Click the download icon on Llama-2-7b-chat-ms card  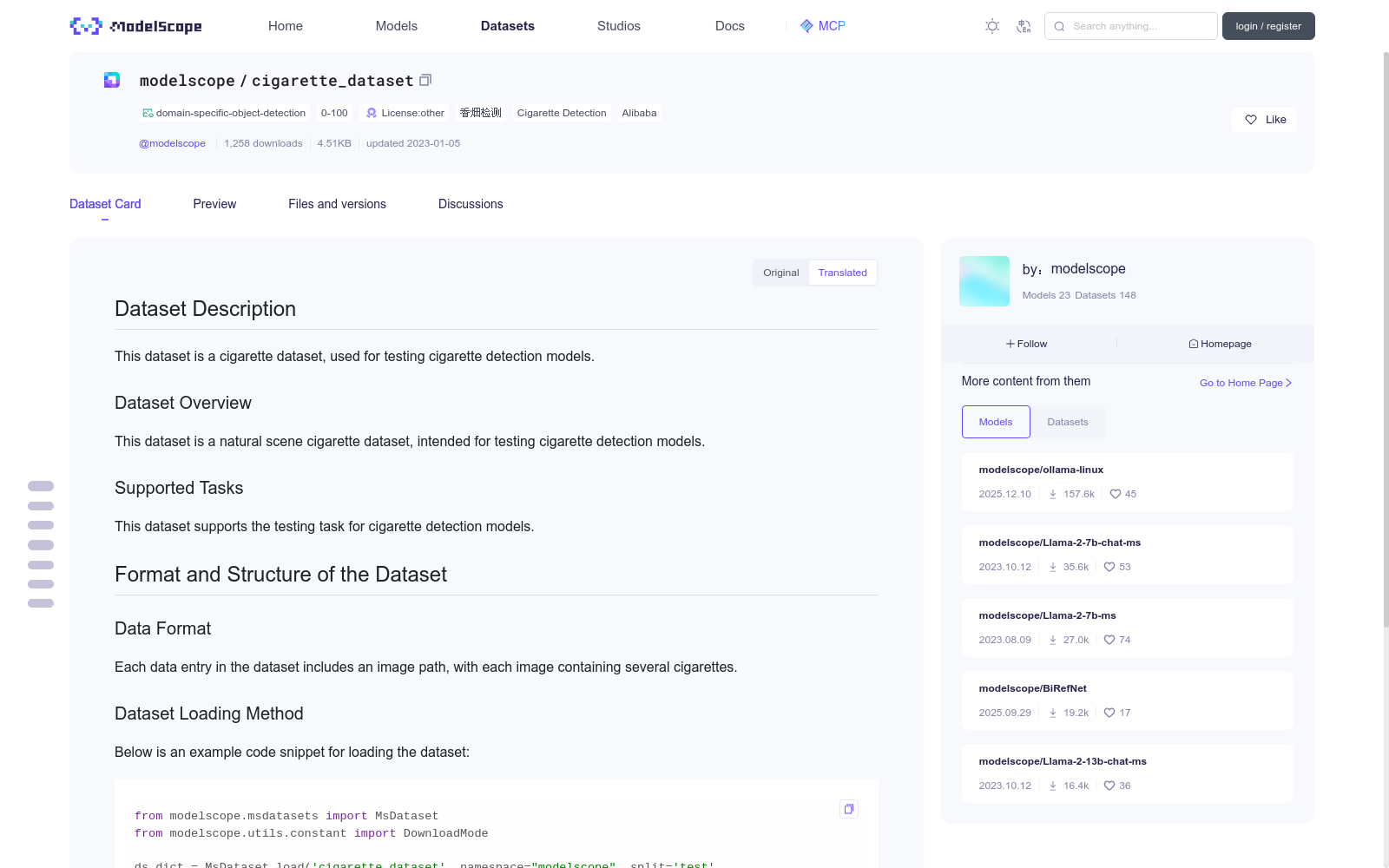(x=1053, y=567)
